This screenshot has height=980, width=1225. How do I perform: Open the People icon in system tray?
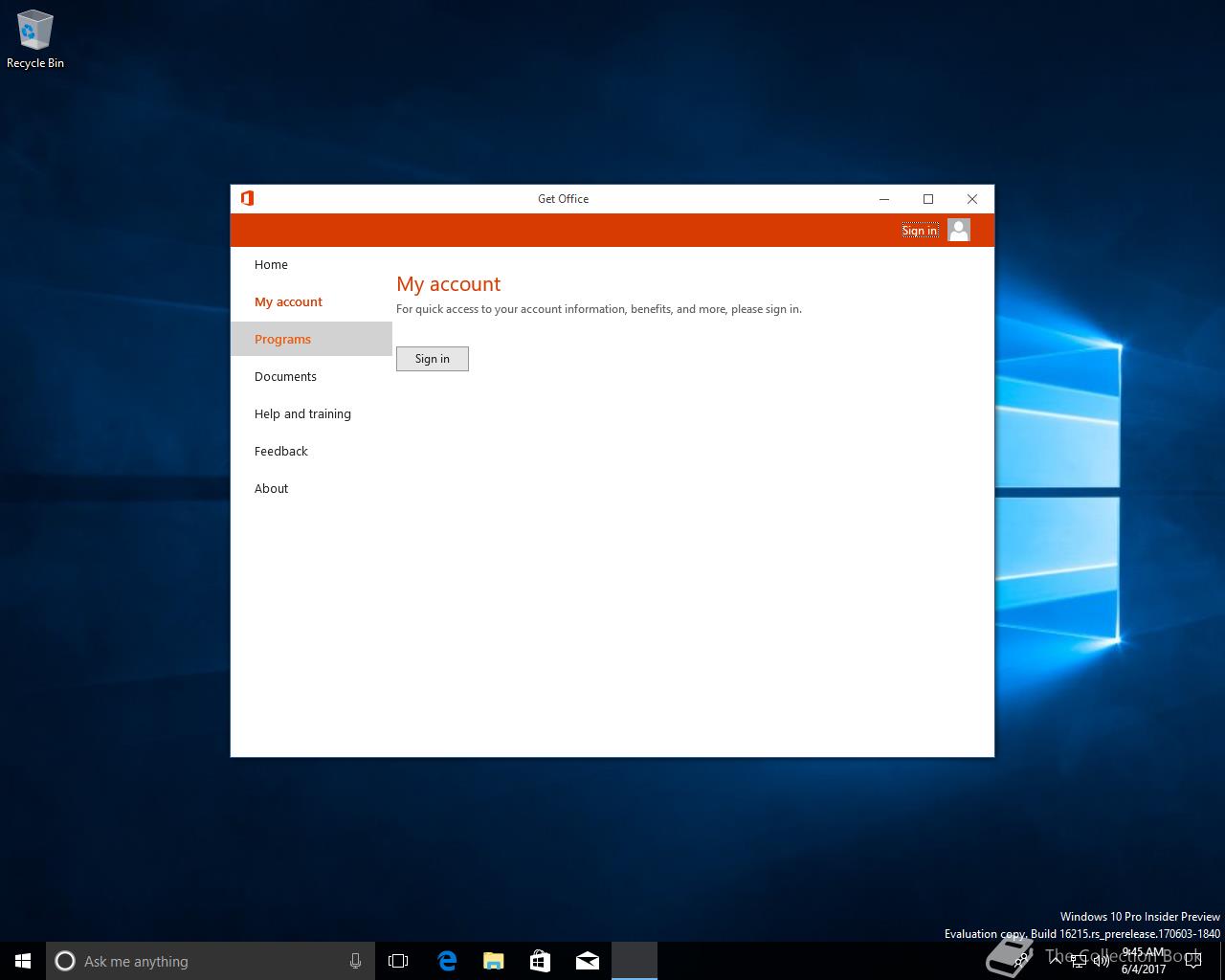point(1023,961)
